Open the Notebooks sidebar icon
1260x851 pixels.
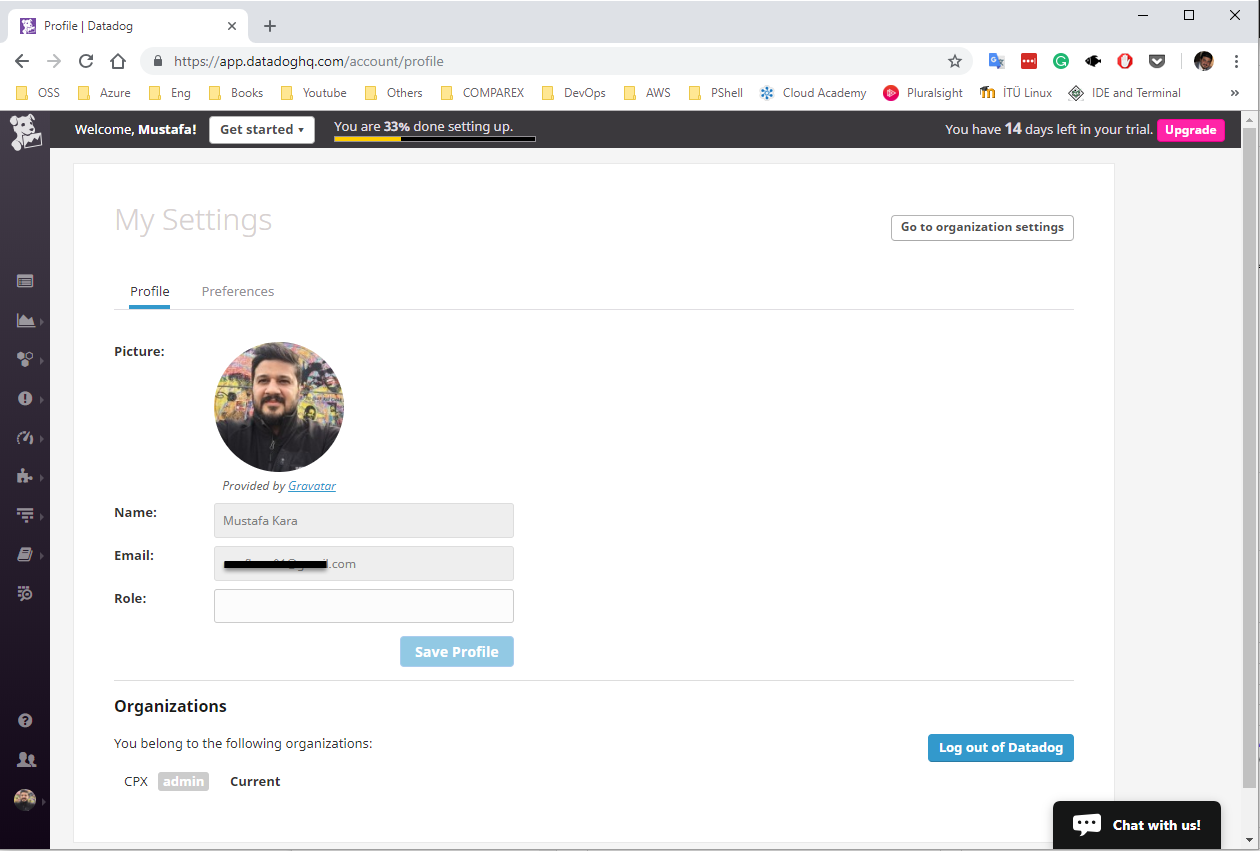point(25,554)
